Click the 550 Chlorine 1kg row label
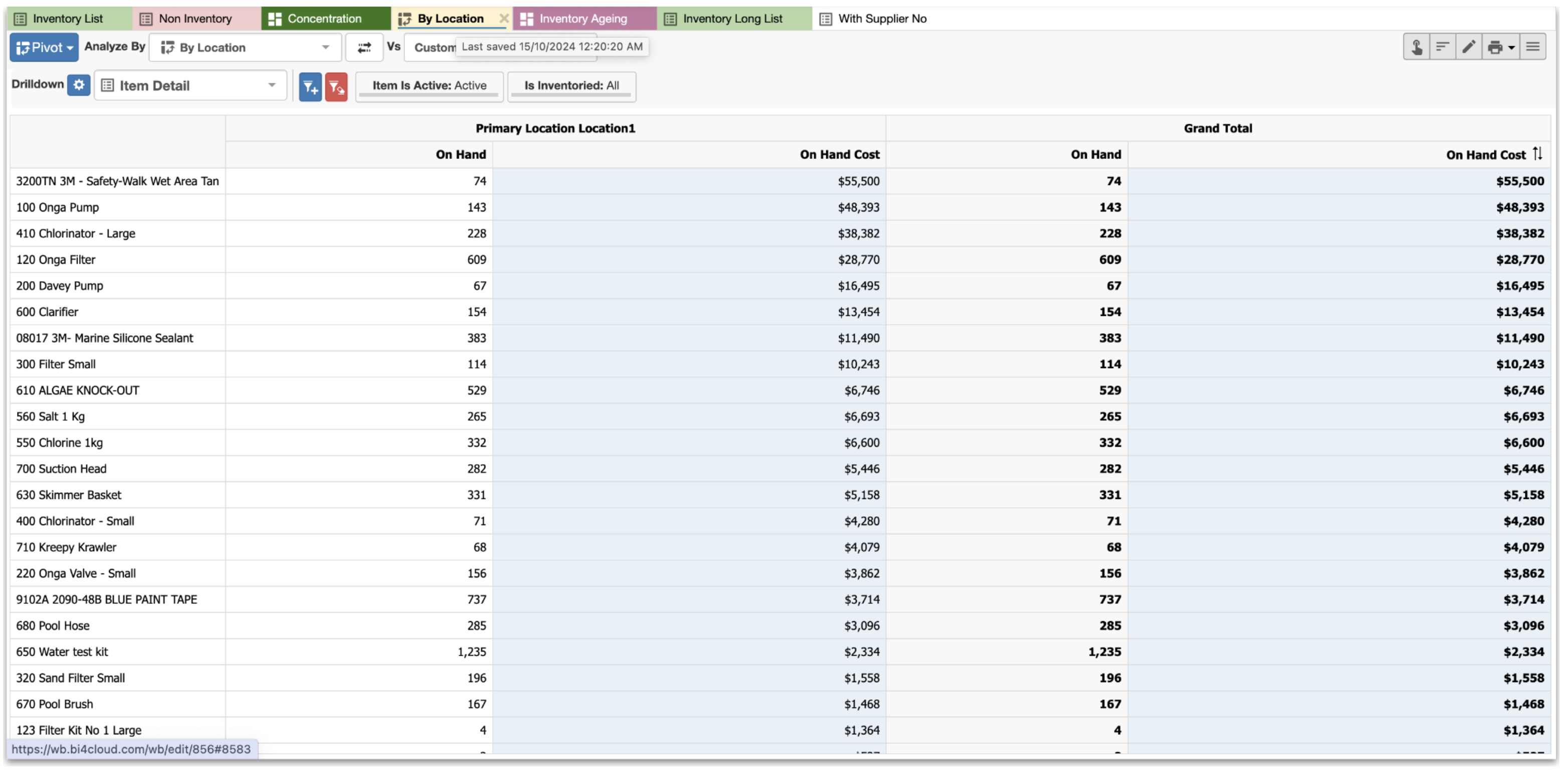Image resolution: width=1568 pixels, height=772 pixels. pos(60,443)
